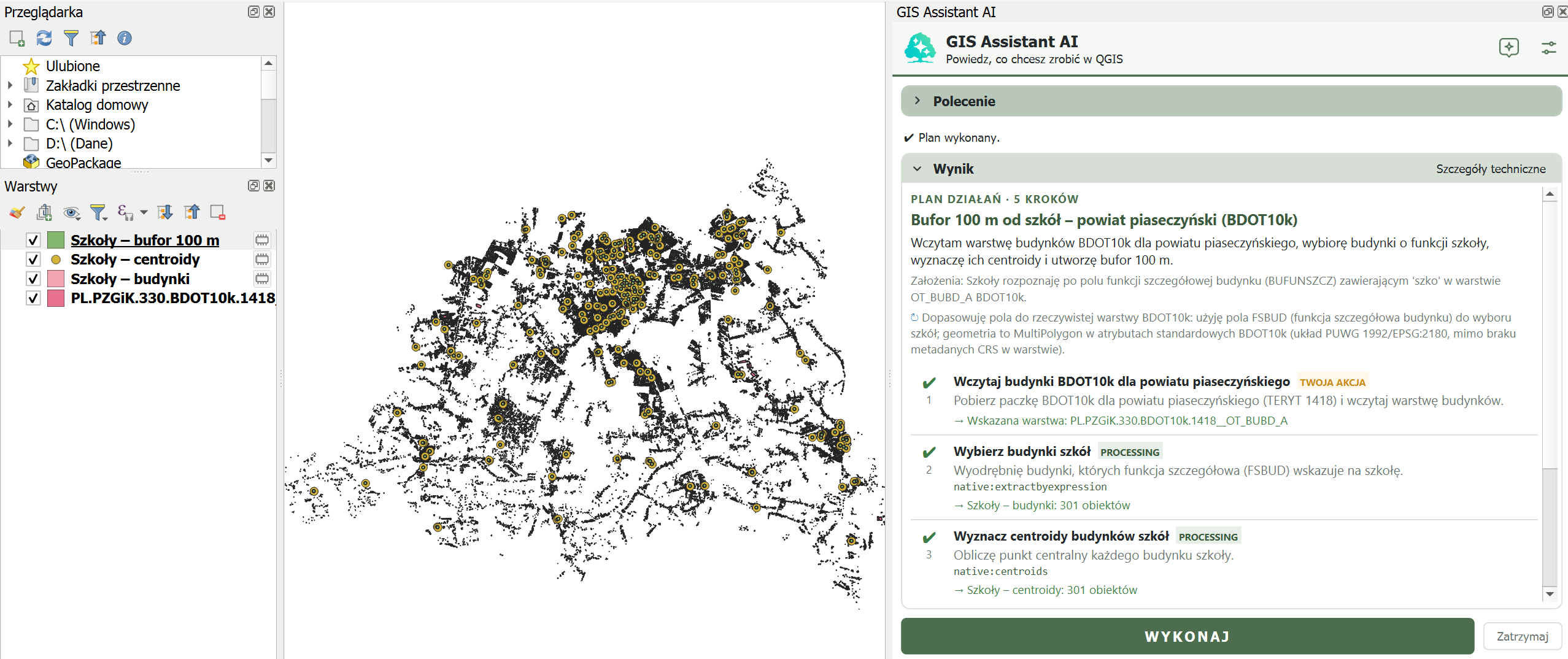Select the PL.PZGiK.330.BDOT10k.1418 layer name

click(173, 298)
